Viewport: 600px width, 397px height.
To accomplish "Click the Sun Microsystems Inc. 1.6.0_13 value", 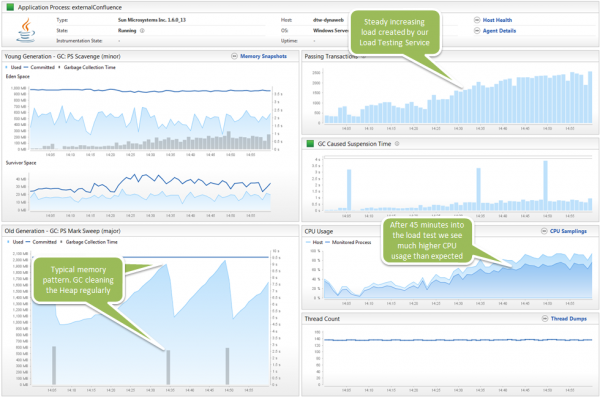I will tap(152, 20).
